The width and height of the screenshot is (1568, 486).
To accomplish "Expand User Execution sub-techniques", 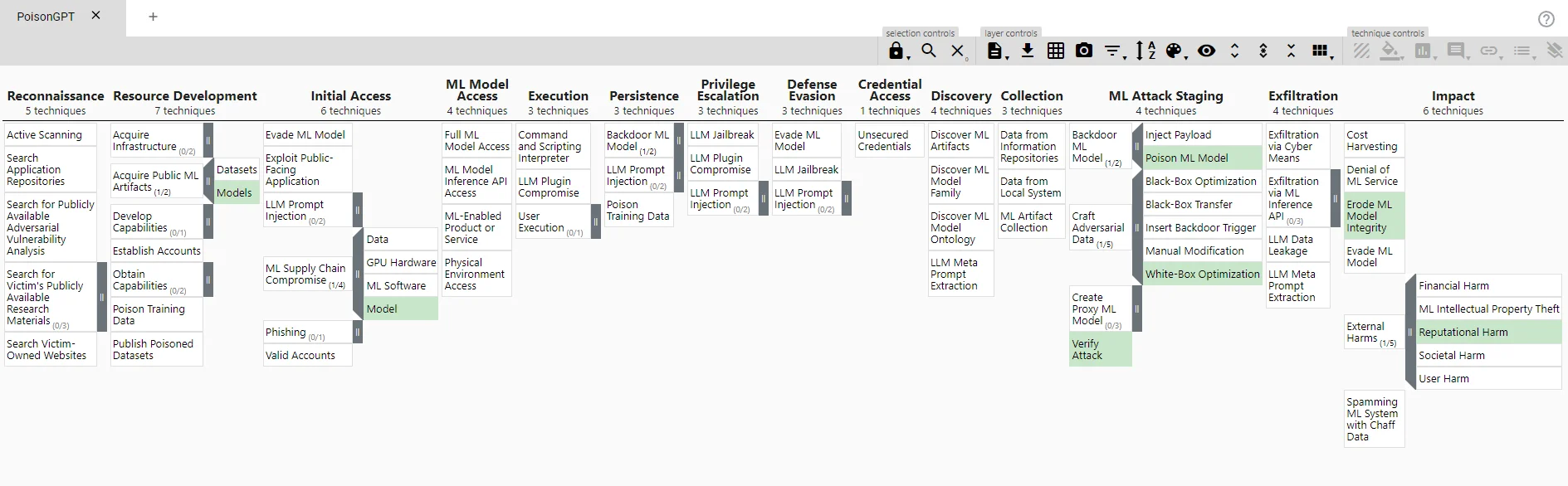I will [x=596, y=222].
